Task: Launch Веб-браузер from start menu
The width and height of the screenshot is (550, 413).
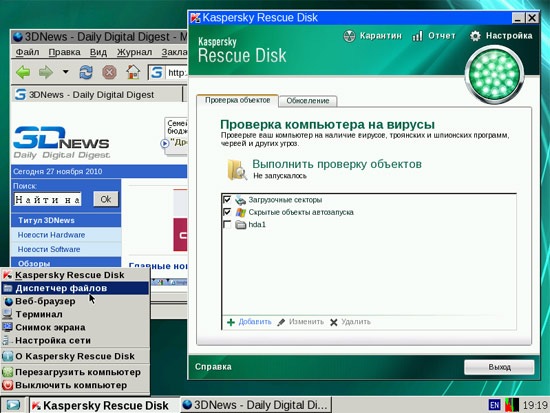Action: pyautogui.click(x=75, y=301)
